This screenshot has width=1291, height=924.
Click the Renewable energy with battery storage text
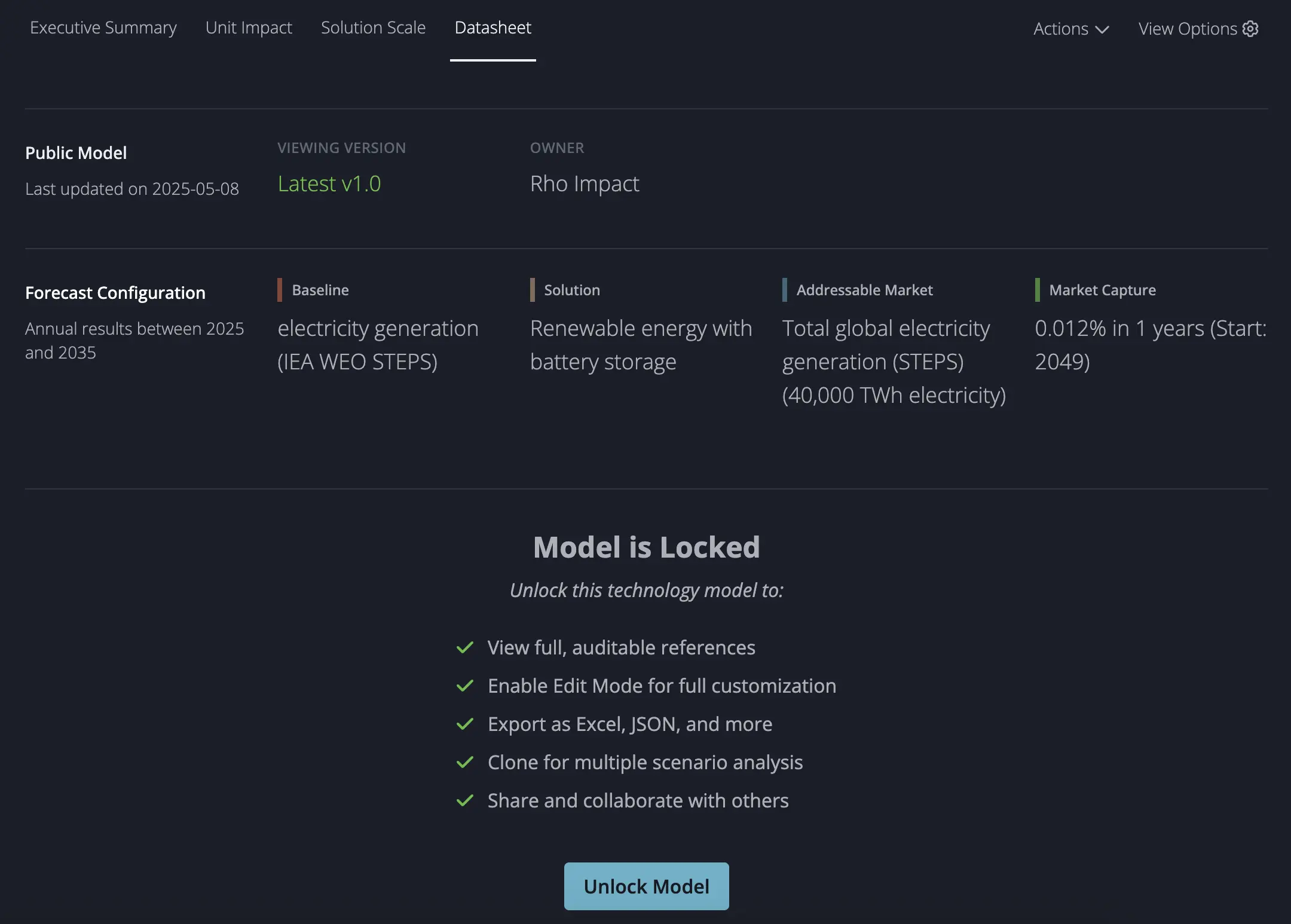641,345
